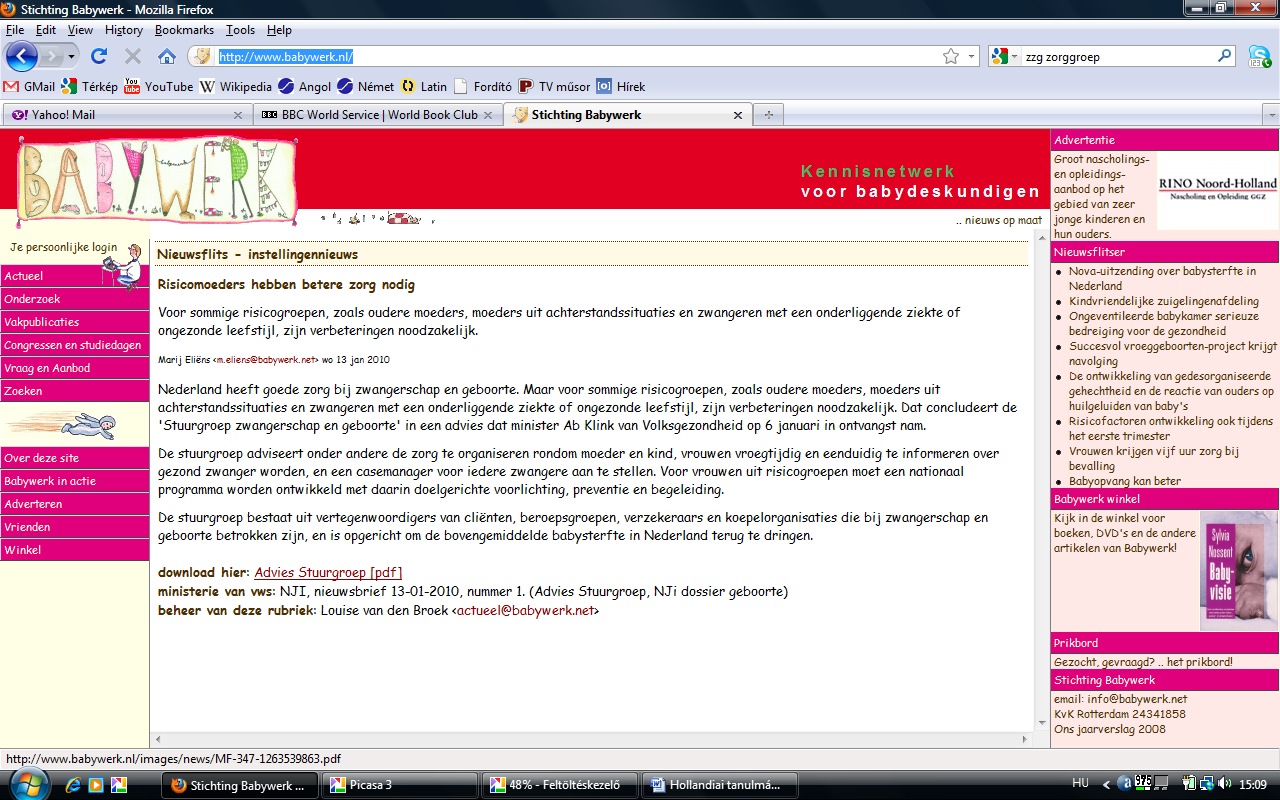Open the Wikipedia bookmark
Screen dimensions: 1280x800
point(235,87)
